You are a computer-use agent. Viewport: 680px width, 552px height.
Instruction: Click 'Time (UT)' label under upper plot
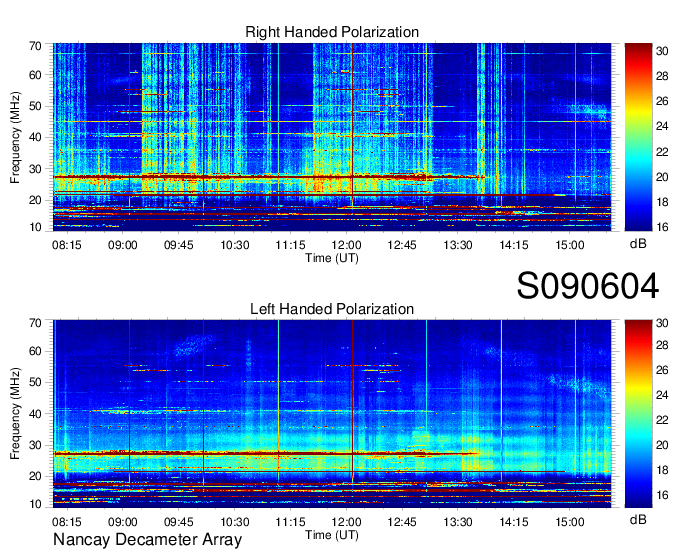pyautogui.click(x=332, y=258)
